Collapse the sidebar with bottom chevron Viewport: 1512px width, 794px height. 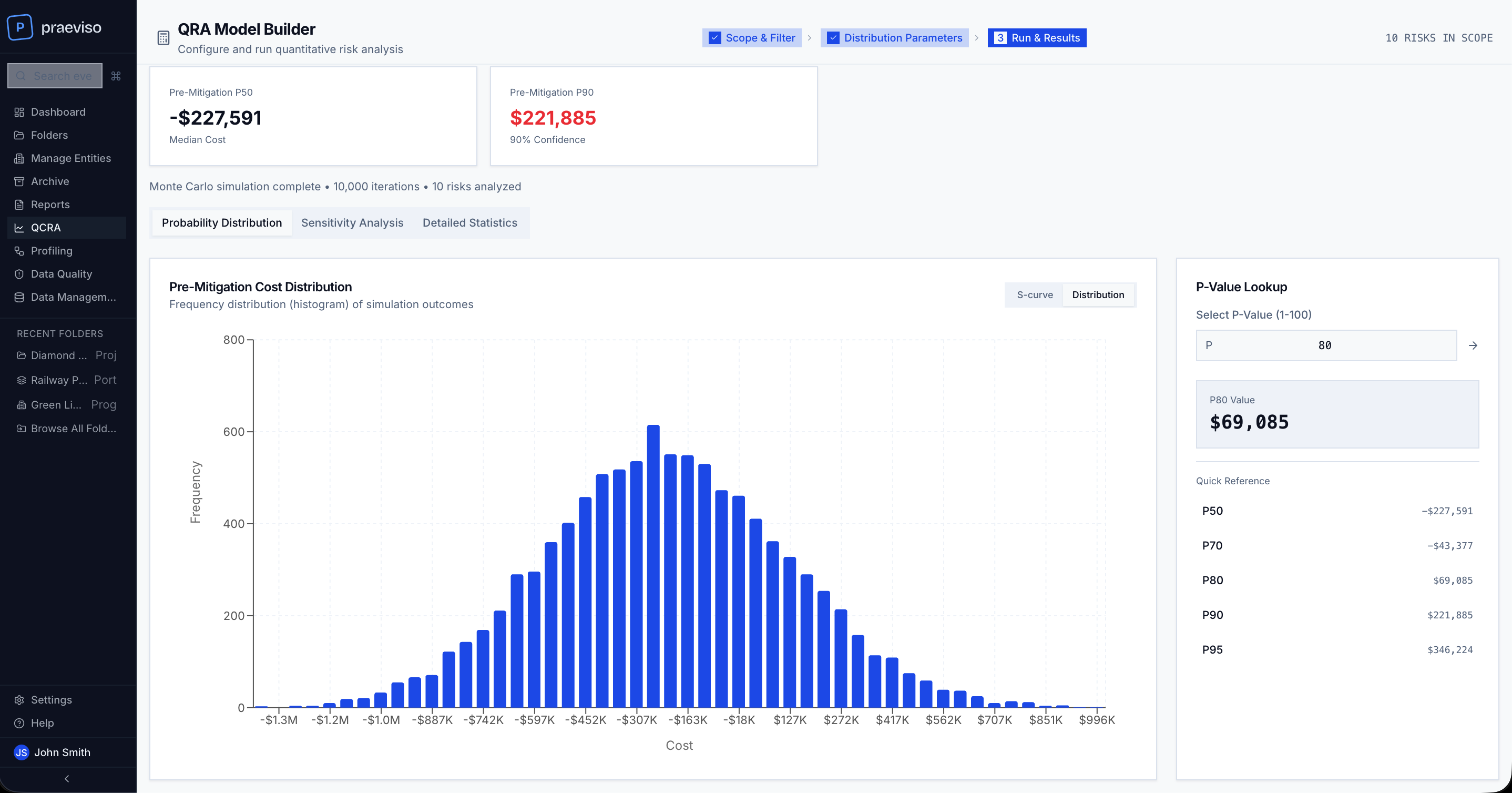67,779
